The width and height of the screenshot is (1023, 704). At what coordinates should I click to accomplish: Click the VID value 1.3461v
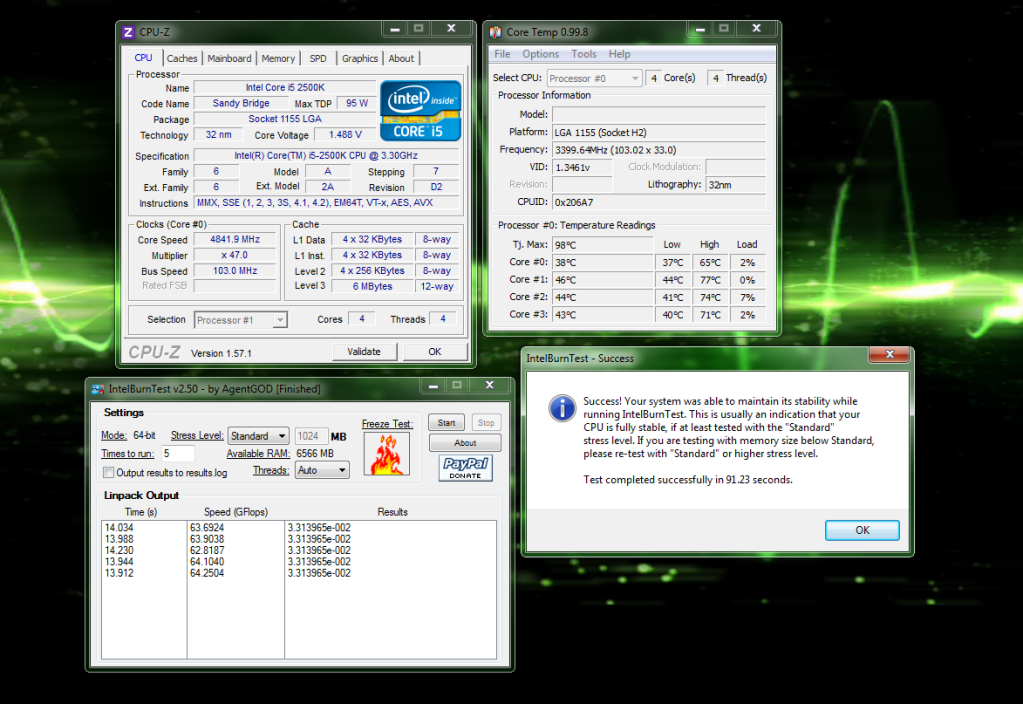tap(582, 168)
